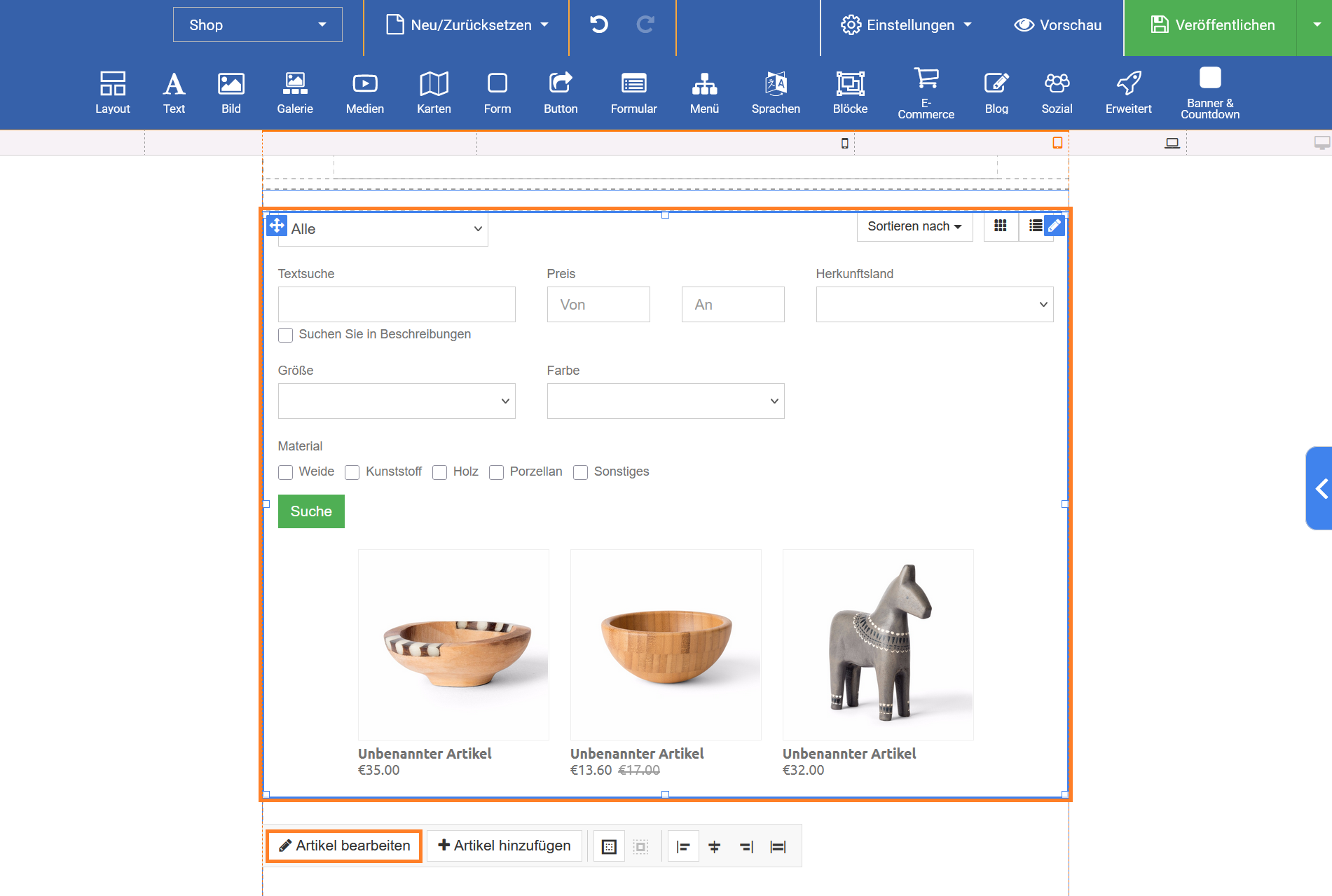The height and width of the screenshot is (896, 1332).
Task: Switch products to grid view
Action: tap(1001, 226)
